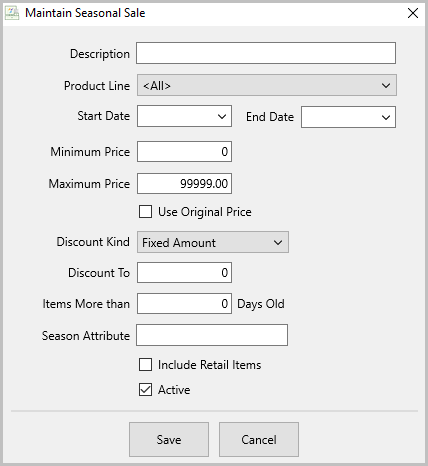Close the Maintain Seasonal Sale dialog
Screen dimensions: 428x466
click(x=413, y=13)
